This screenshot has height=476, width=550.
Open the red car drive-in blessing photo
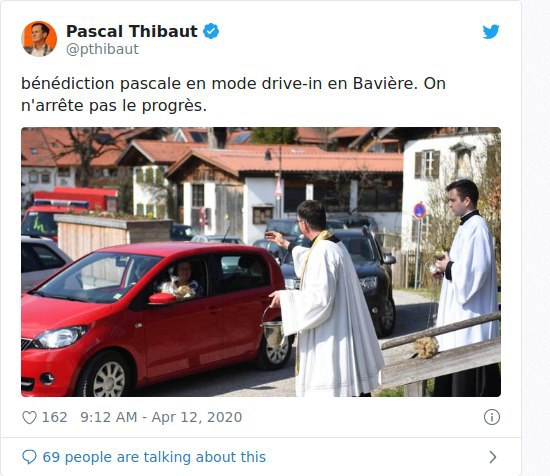261,262
